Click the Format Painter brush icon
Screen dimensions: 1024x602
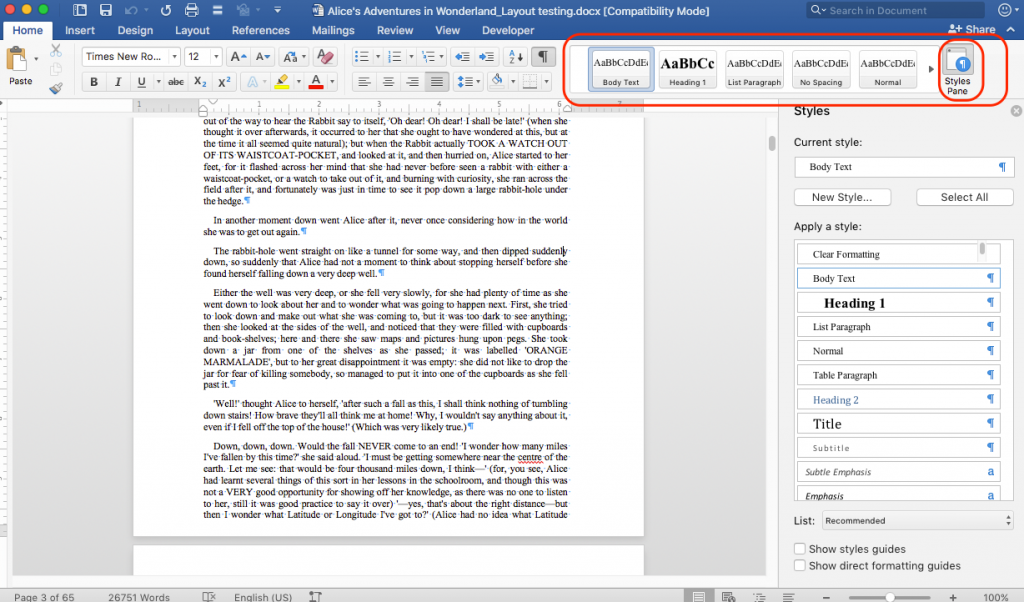pos(56,88)
